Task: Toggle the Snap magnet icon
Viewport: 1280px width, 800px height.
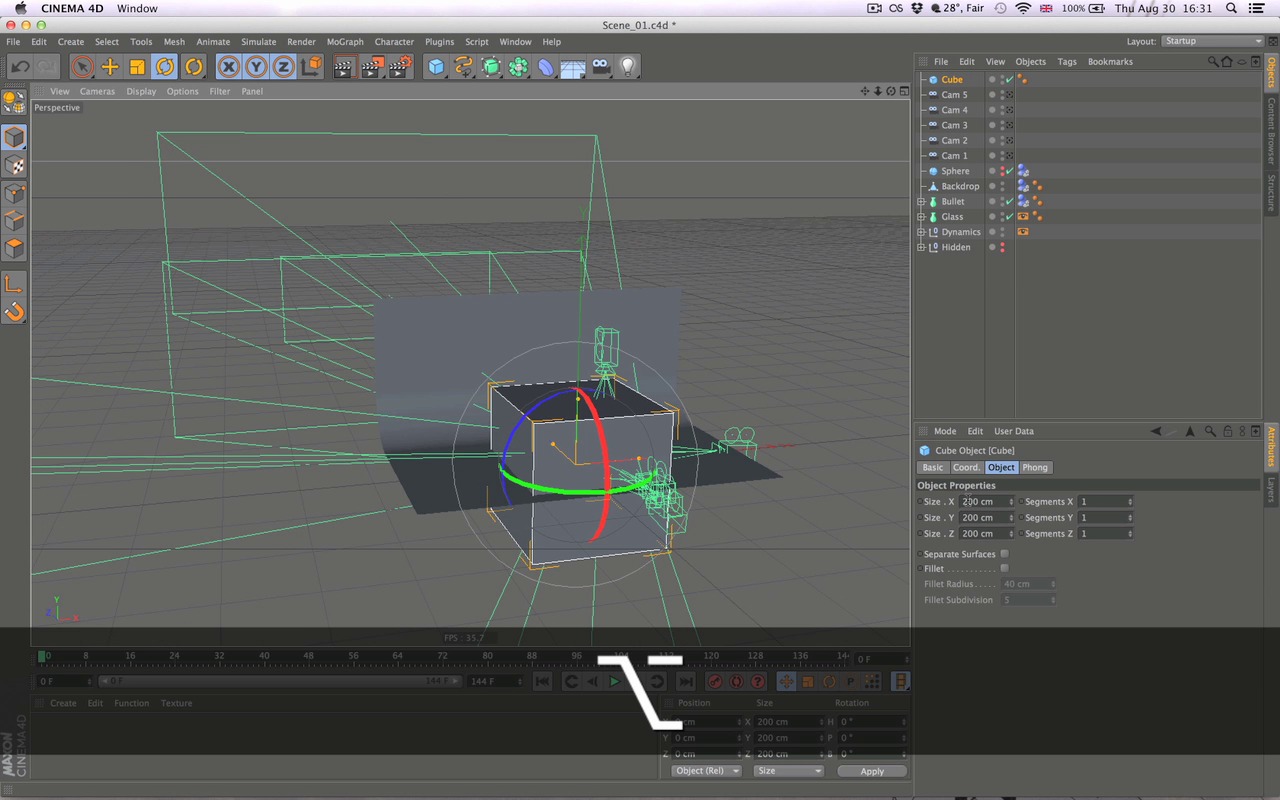Action: pos(14,312)
